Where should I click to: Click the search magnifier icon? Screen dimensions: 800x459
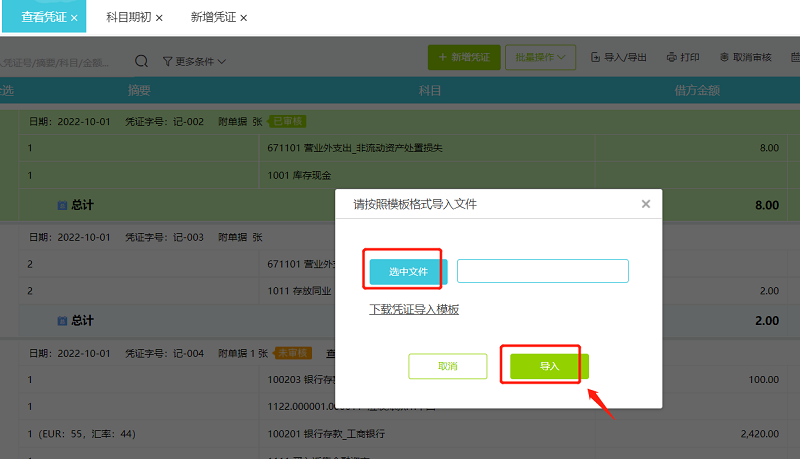[142, 61]
